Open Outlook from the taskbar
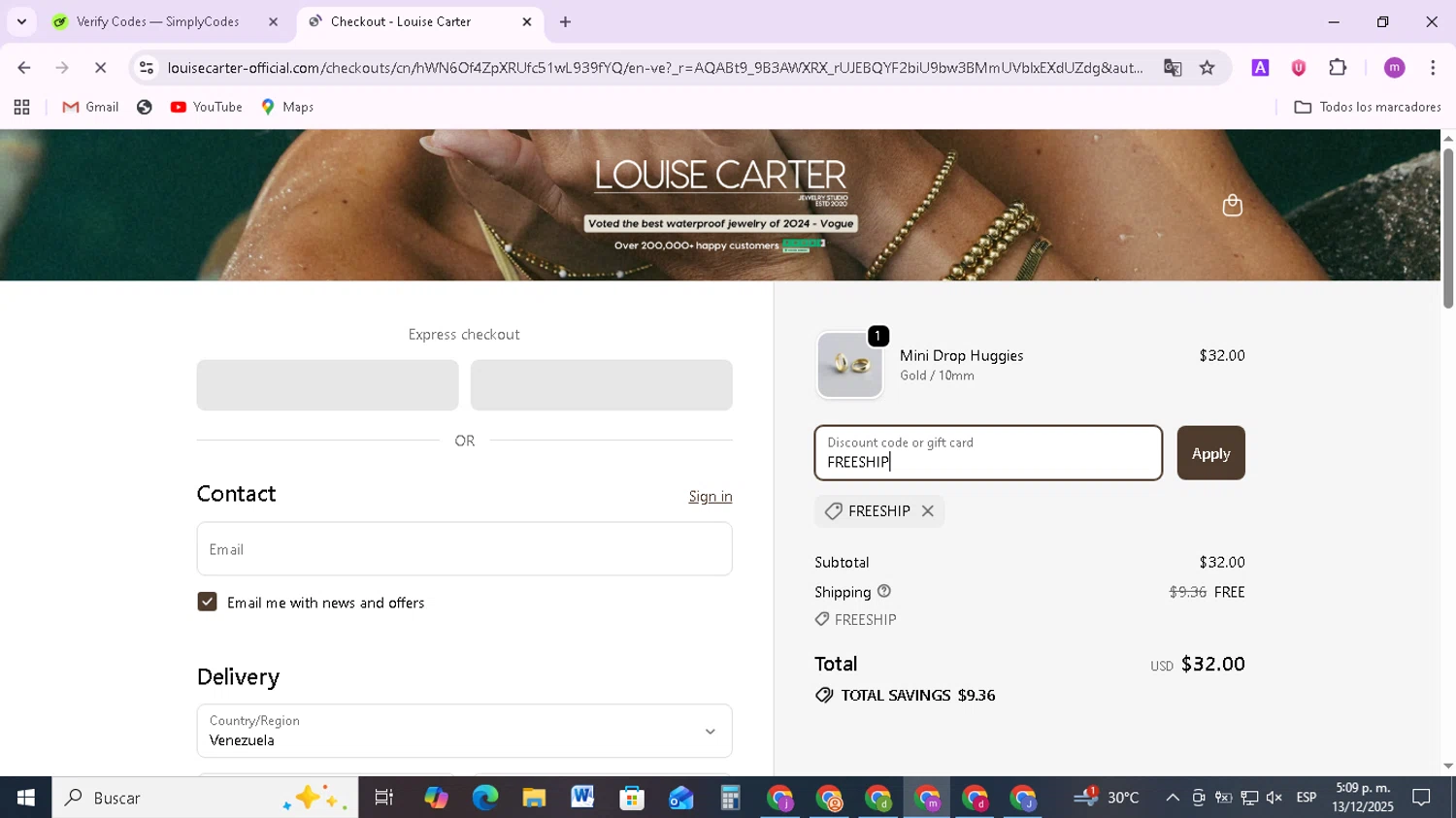 [x=680, y=798]
